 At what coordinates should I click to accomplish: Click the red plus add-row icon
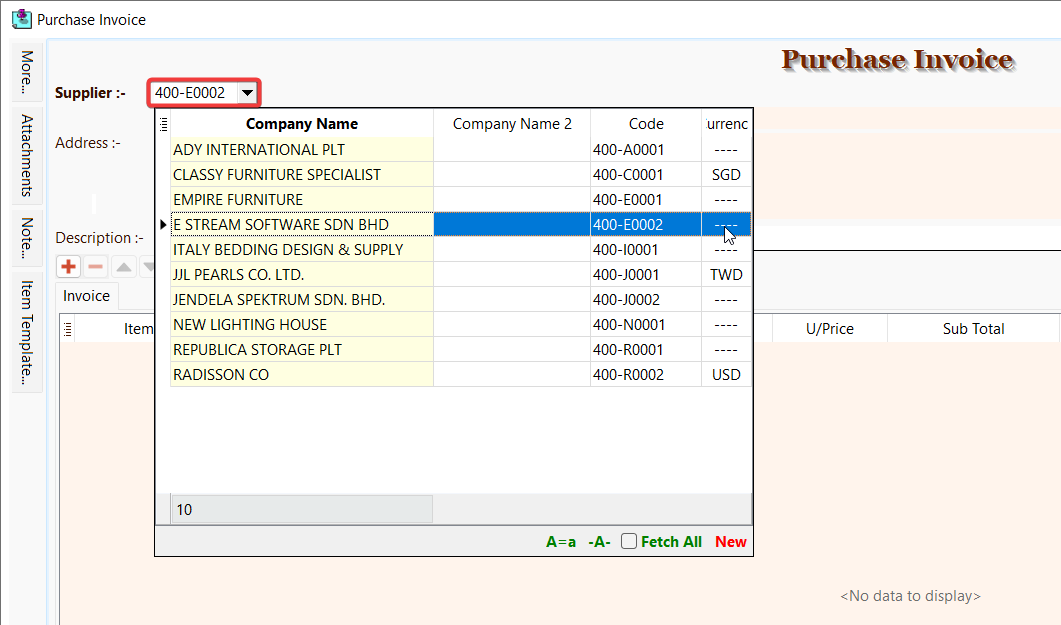[69, 267]
